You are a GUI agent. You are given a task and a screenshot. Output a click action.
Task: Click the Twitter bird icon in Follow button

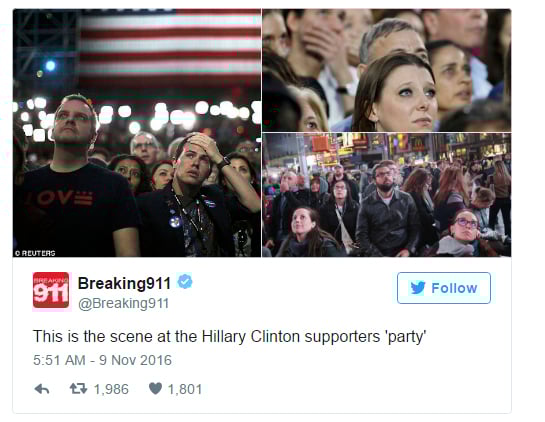418,288
